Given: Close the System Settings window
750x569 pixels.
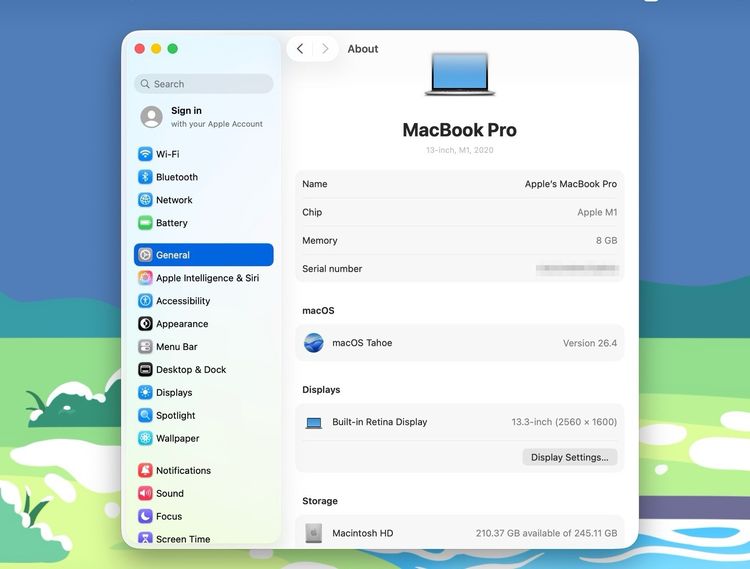Looking at the screenshot, I should [140, 49].
